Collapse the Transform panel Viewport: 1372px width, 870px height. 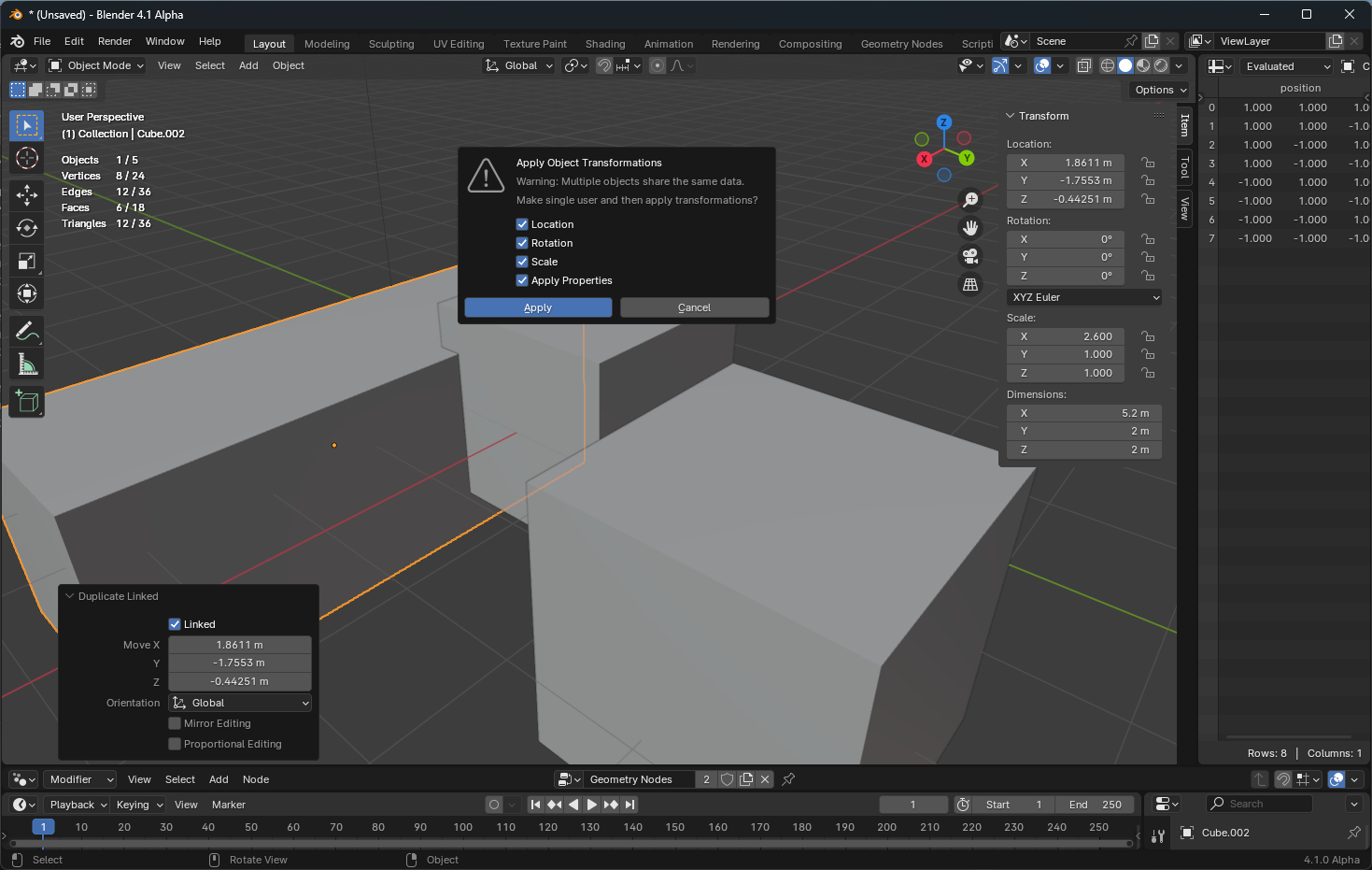[x=1010, y=116]
